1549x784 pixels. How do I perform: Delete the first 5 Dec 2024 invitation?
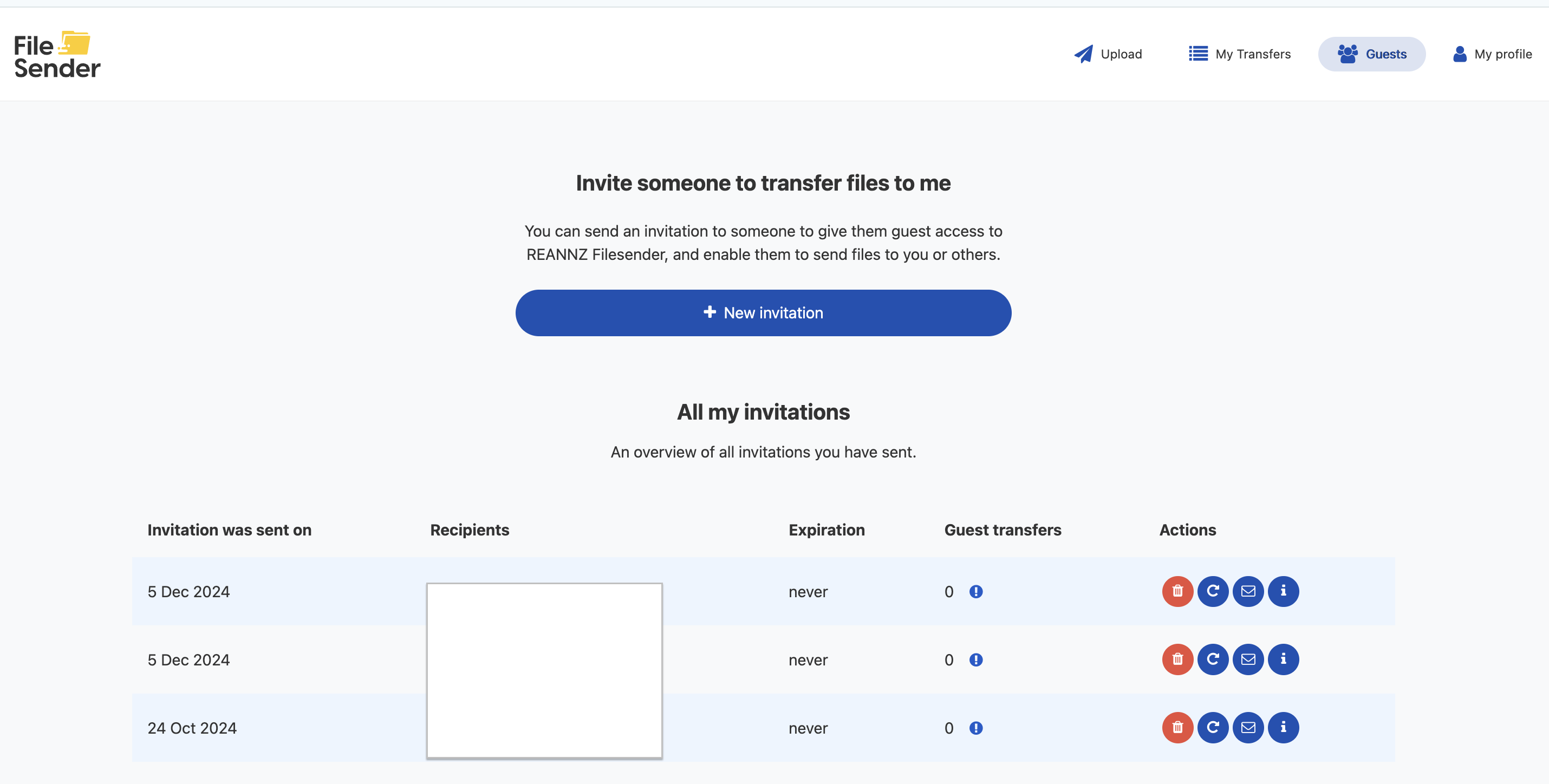(1177, 591)
